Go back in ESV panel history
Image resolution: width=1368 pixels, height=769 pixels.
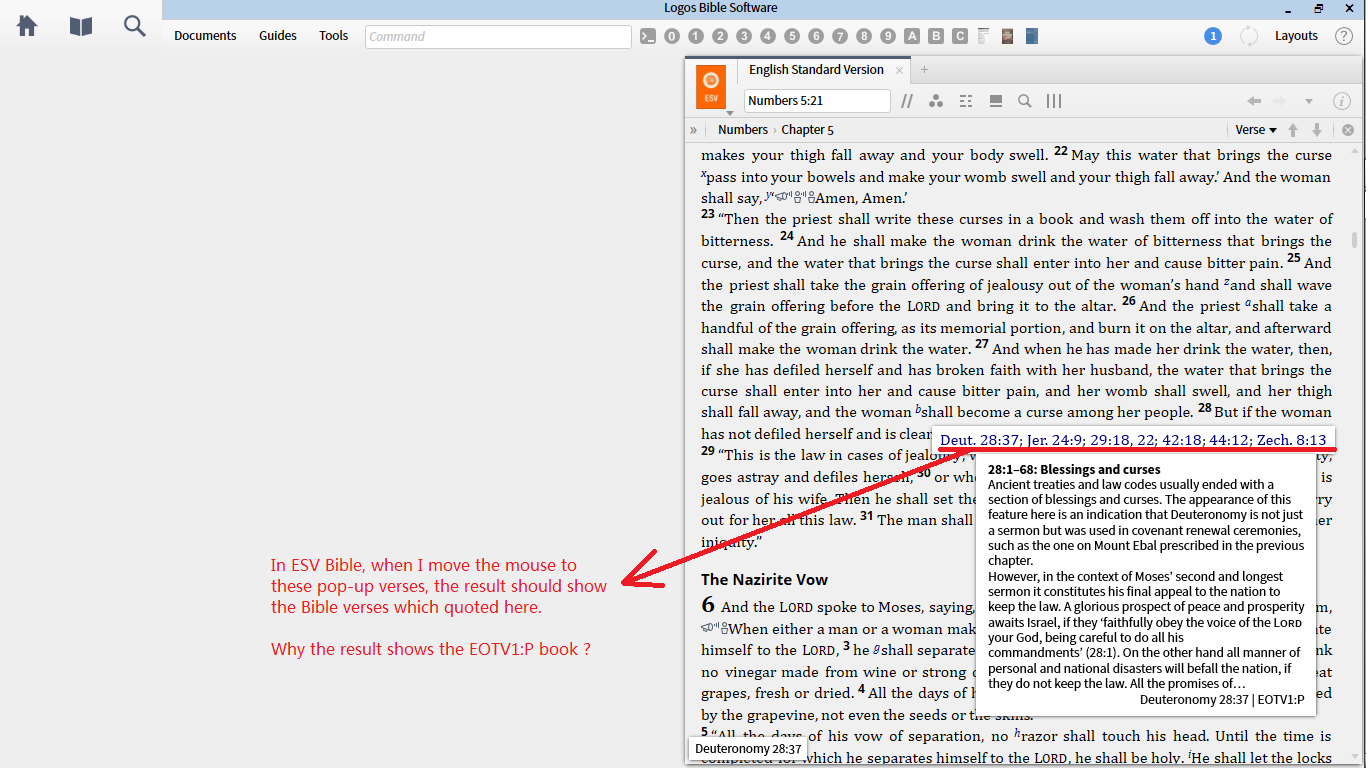coord(1254,101)
